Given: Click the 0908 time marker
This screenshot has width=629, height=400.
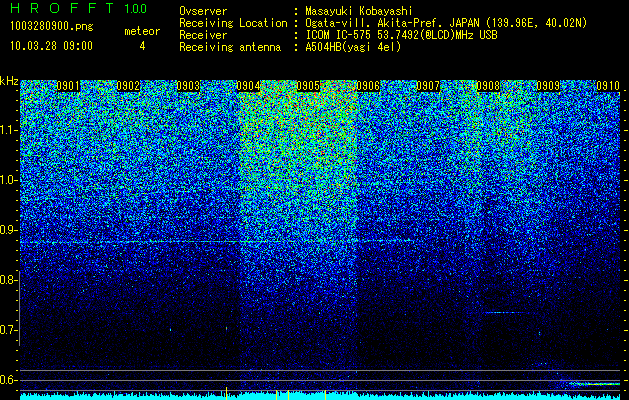Looking at the screenshot, I should [488, 86].
